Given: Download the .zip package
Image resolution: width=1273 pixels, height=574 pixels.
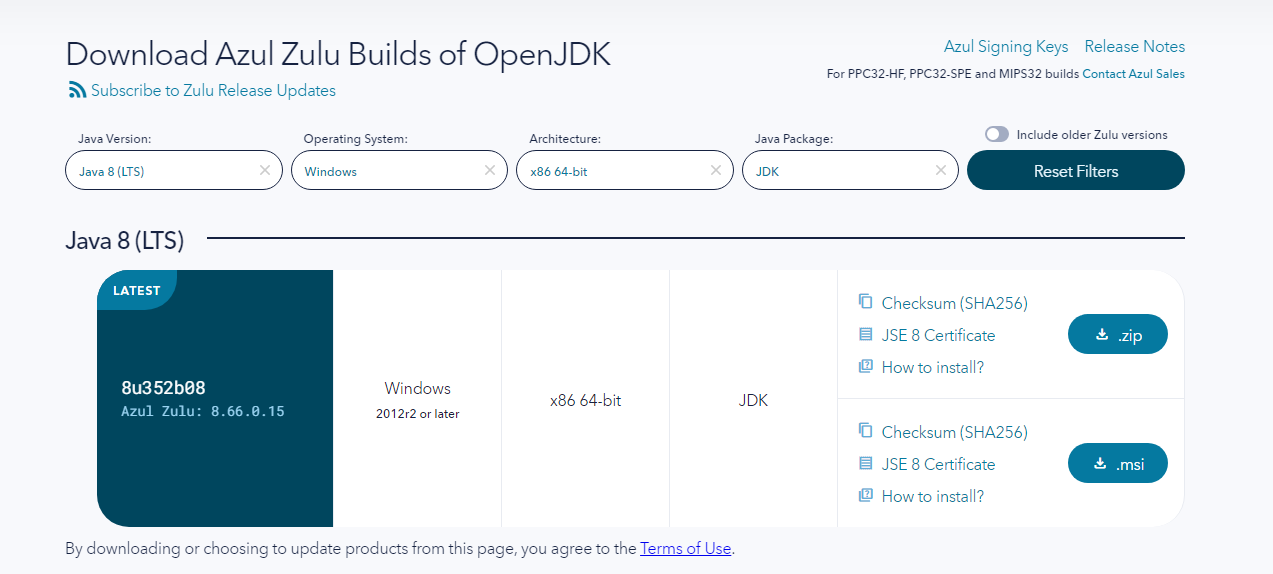Looking at the screenshot, I should point(1118,334).
